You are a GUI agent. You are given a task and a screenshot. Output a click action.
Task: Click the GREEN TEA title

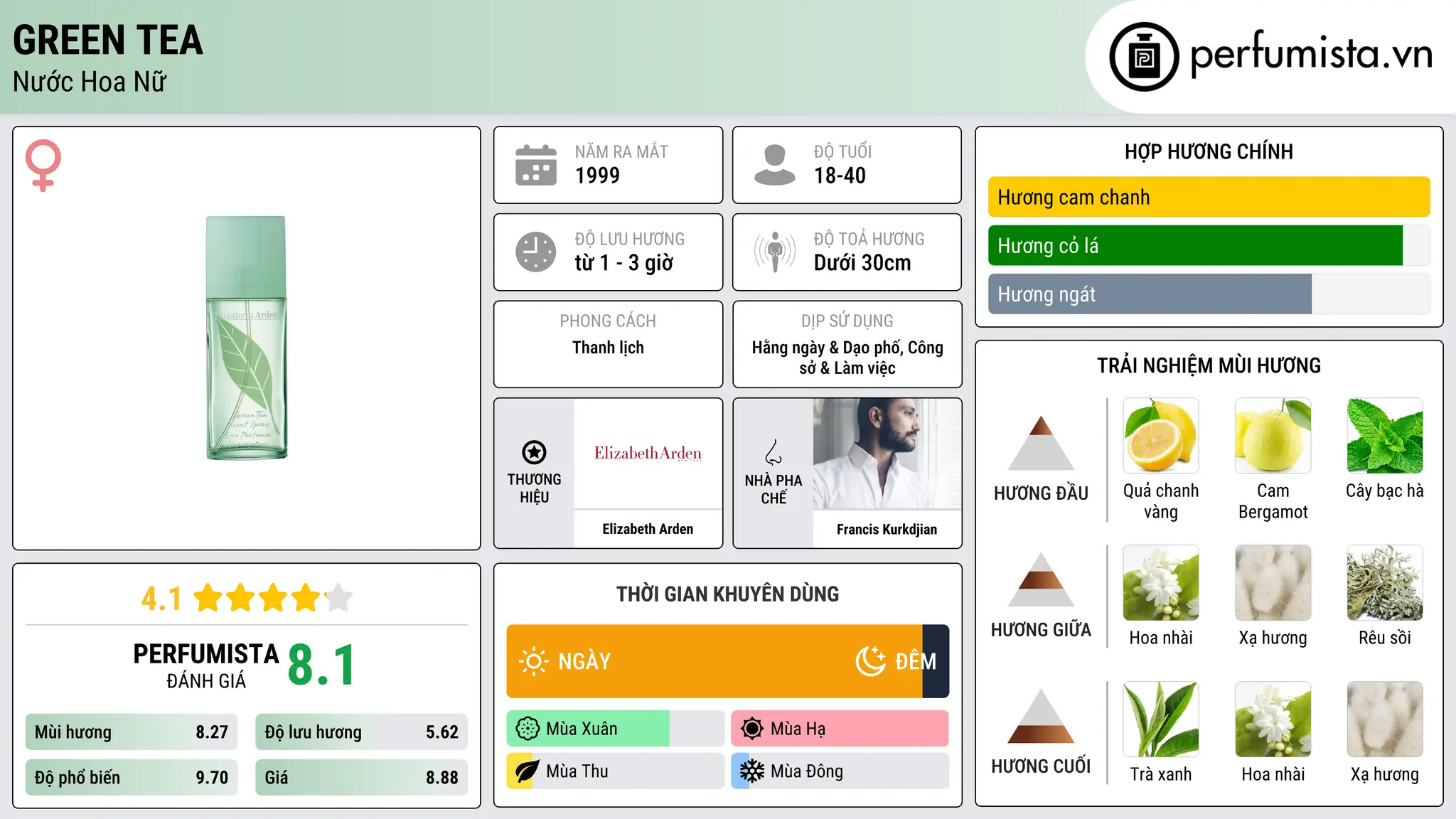click(108, 40)
